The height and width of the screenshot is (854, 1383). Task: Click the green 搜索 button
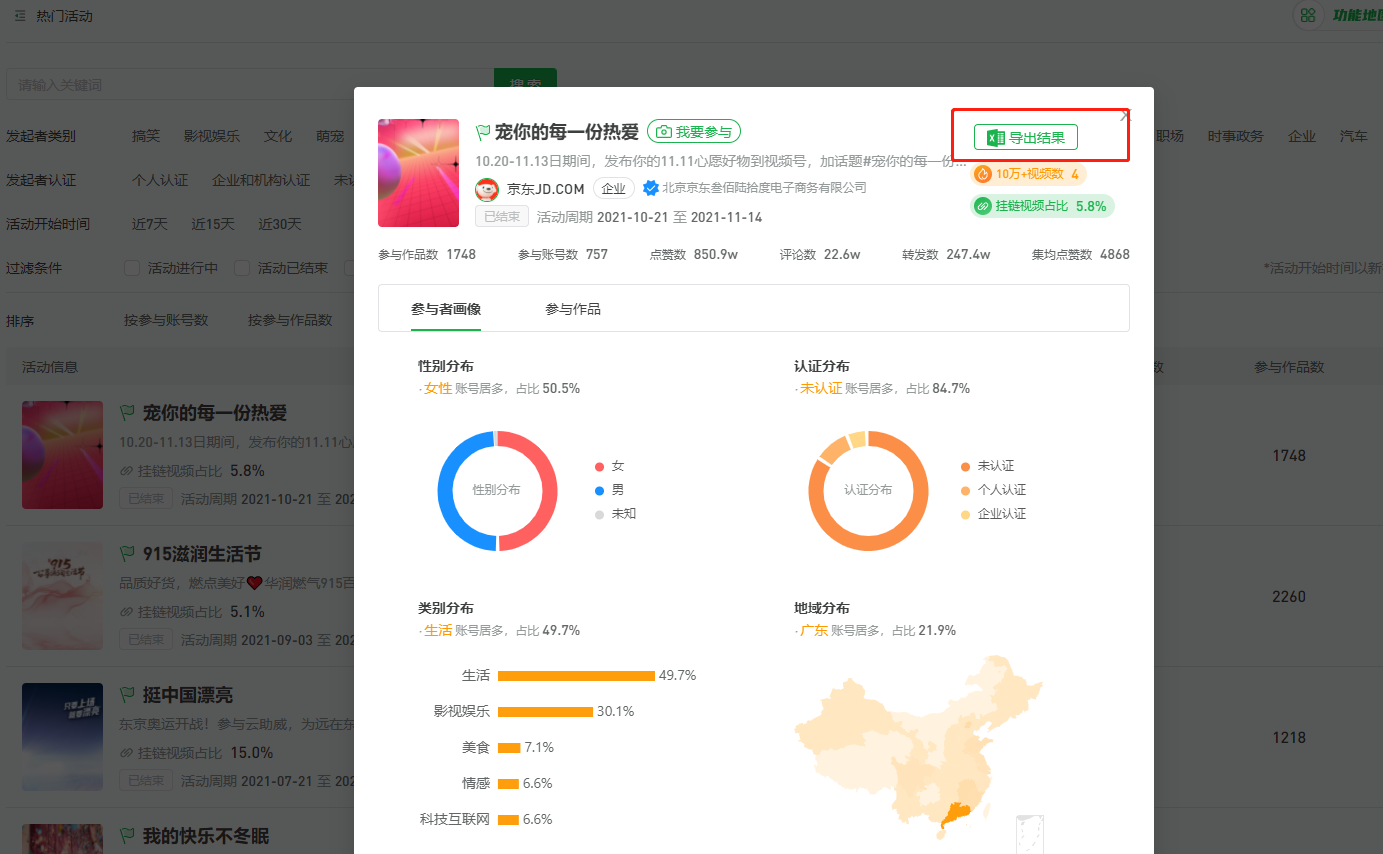point(525,85)
